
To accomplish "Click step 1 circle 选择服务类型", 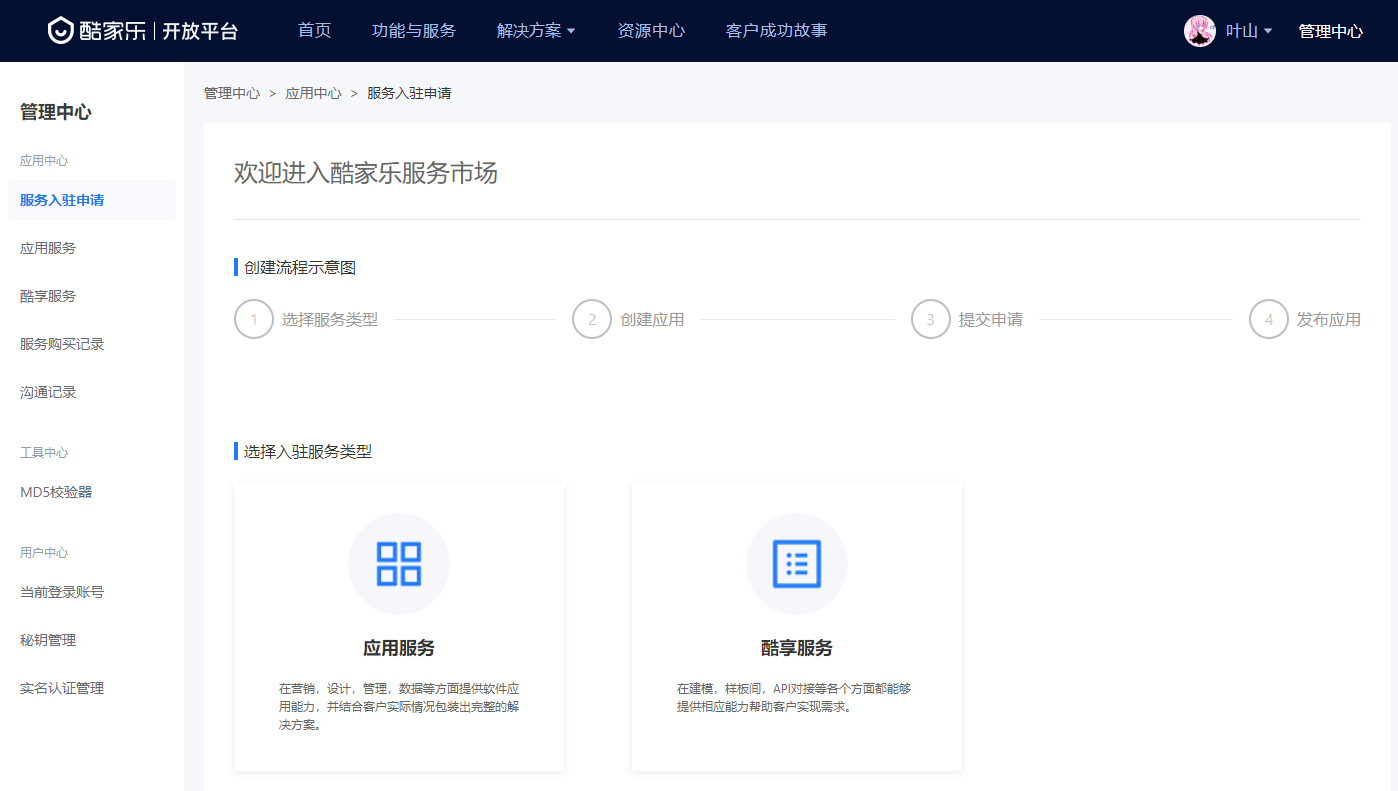I will [254, 320].
